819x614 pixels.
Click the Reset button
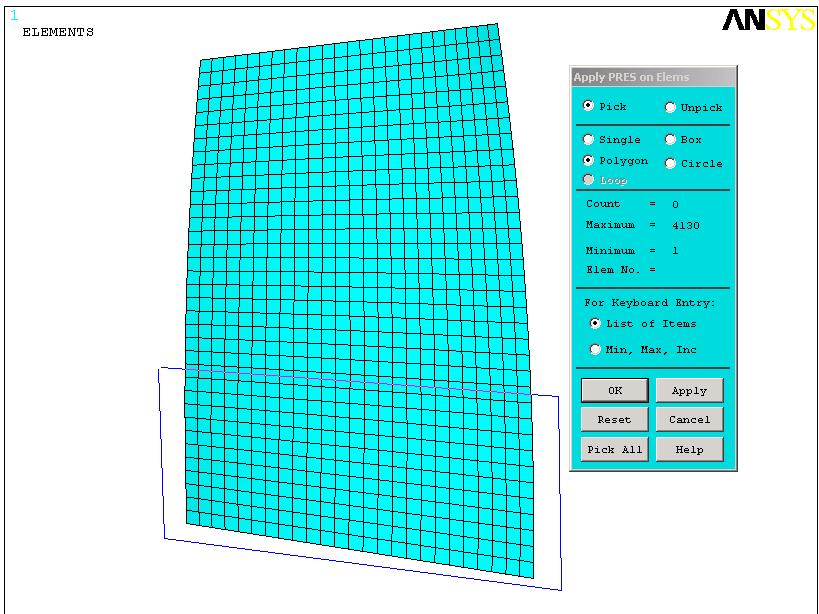pos(615,419)
